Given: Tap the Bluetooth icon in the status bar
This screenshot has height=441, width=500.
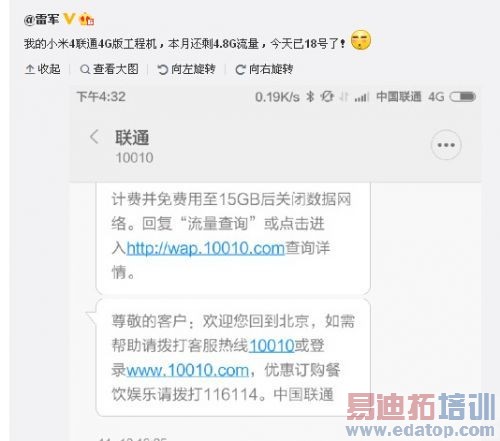Looking at the screenshot, I should pyautogui.click(x=310, y=97).
